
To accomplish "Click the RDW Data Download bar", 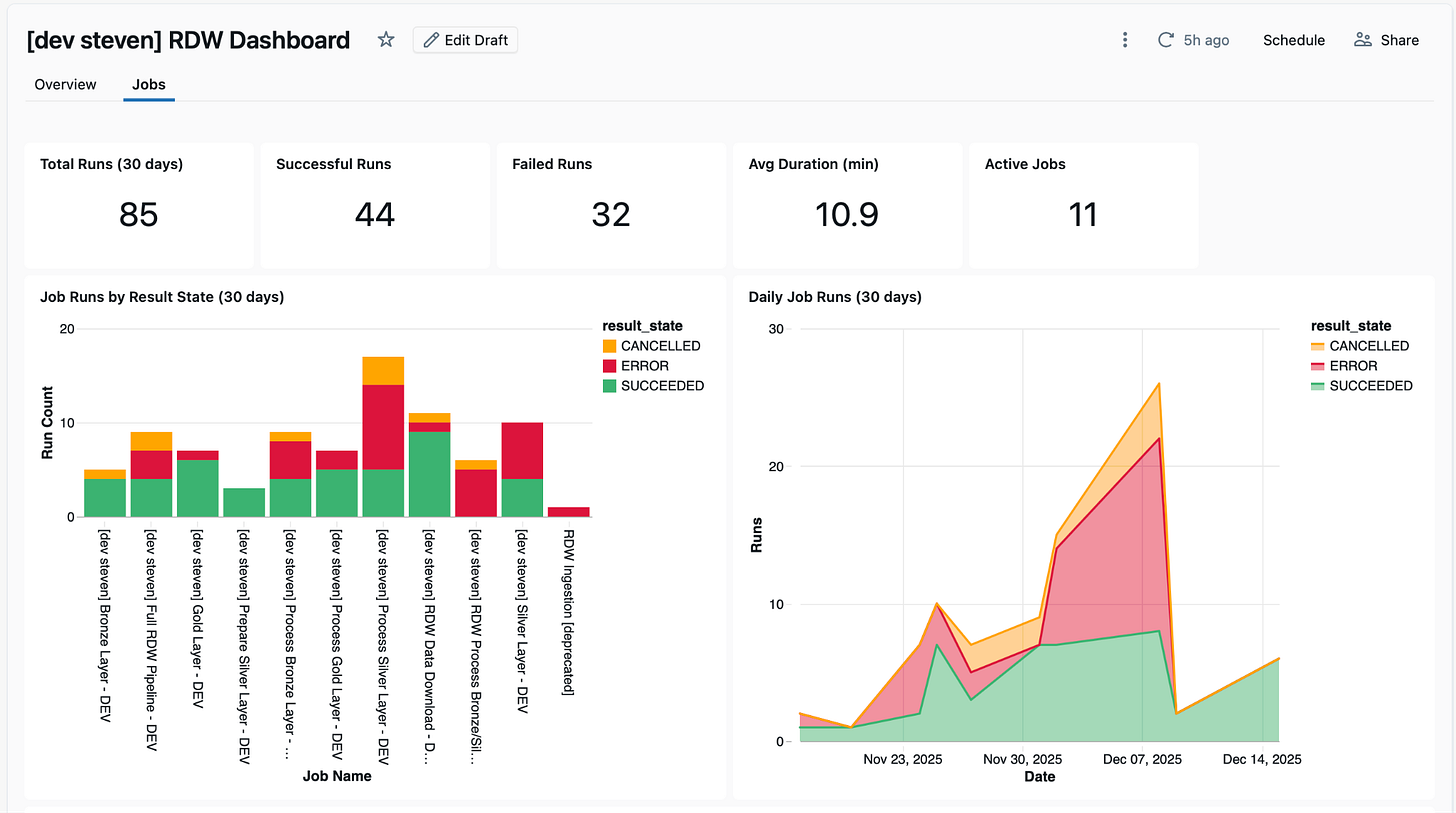I will tap(431, 465).
